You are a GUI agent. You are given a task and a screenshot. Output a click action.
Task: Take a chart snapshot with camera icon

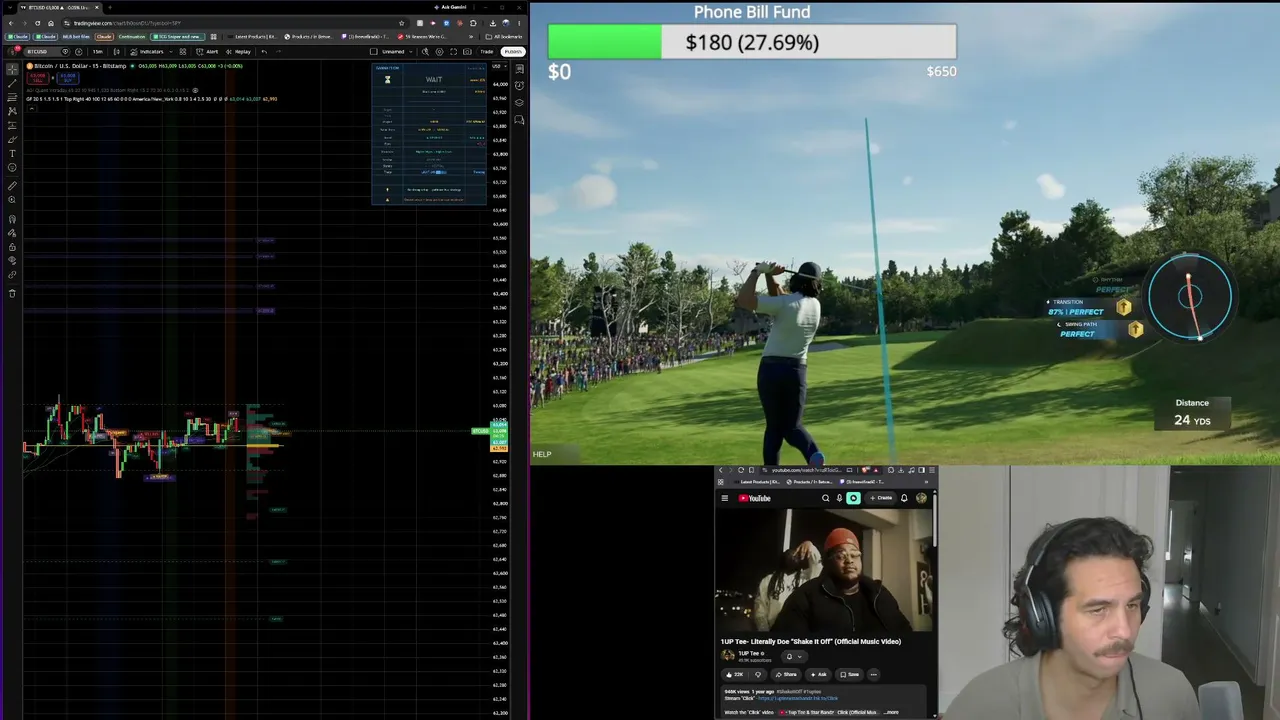(x=467, y=51)
